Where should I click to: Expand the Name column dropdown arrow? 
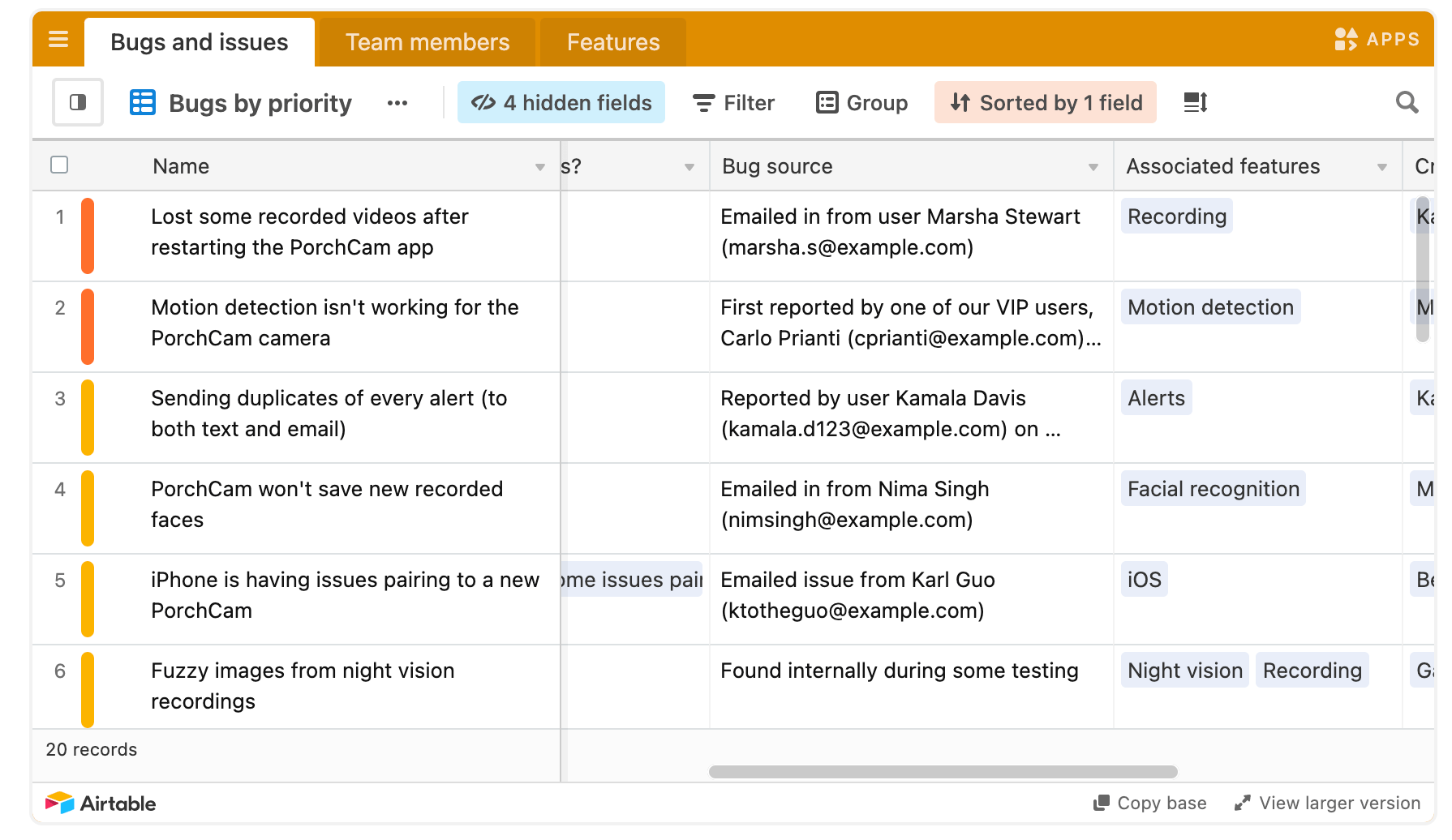point(540,167)
